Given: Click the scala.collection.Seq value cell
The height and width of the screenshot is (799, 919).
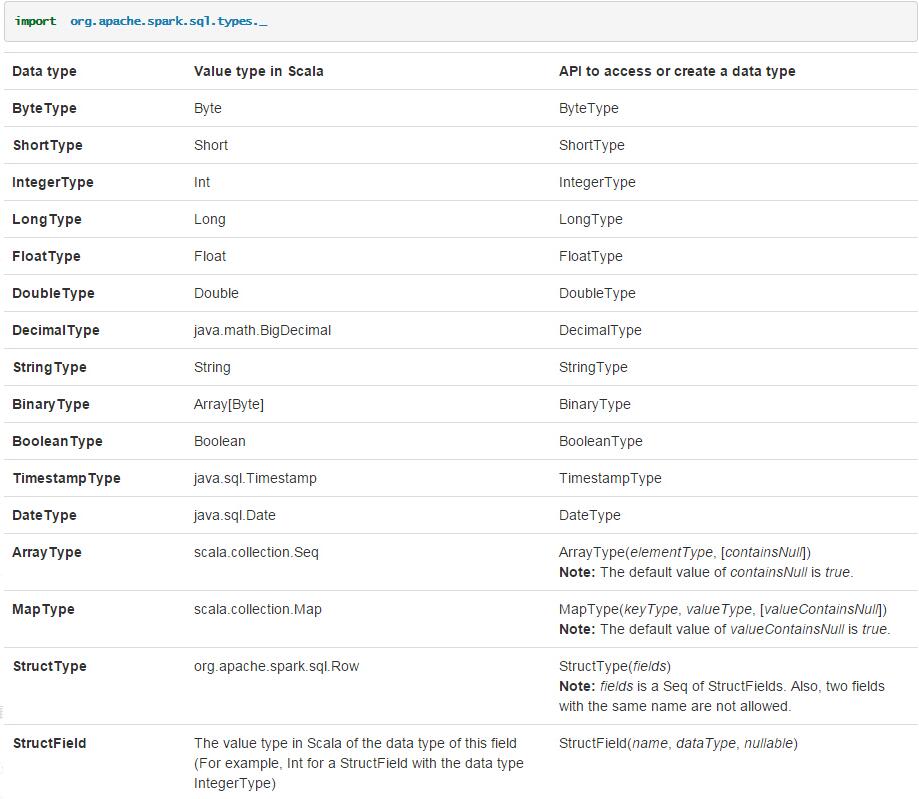Looking at the screenshot, I should 256,552.
